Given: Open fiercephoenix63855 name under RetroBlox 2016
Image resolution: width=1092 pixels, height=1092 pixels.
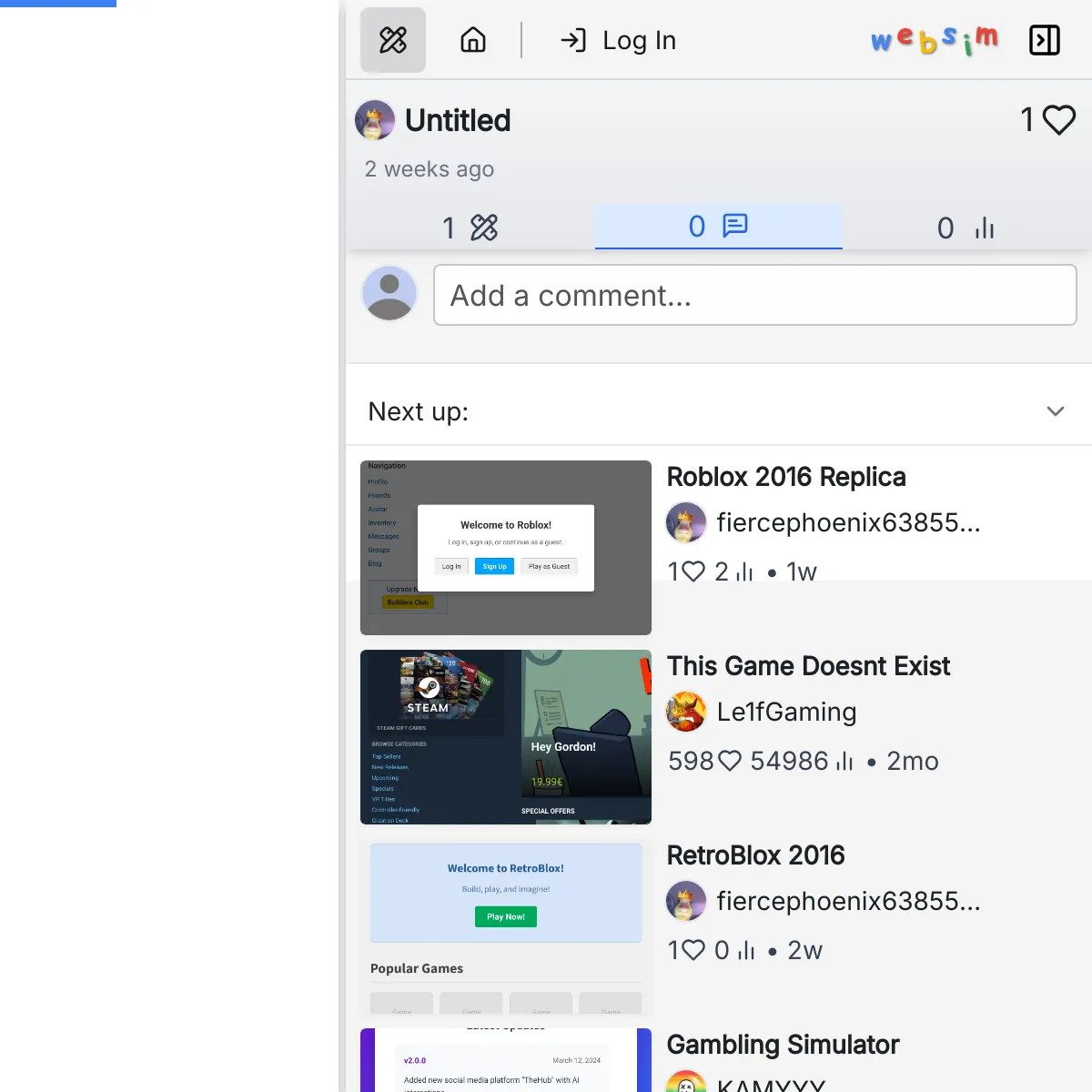Looking at the screenshot, I should click(848, 901).
